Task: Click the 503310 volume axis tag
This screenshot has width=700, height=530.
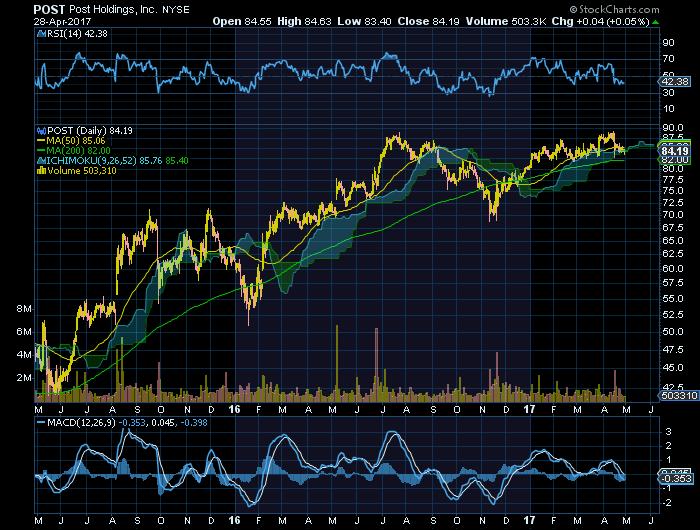Action: pyautogui.click(x=679, y=396)
